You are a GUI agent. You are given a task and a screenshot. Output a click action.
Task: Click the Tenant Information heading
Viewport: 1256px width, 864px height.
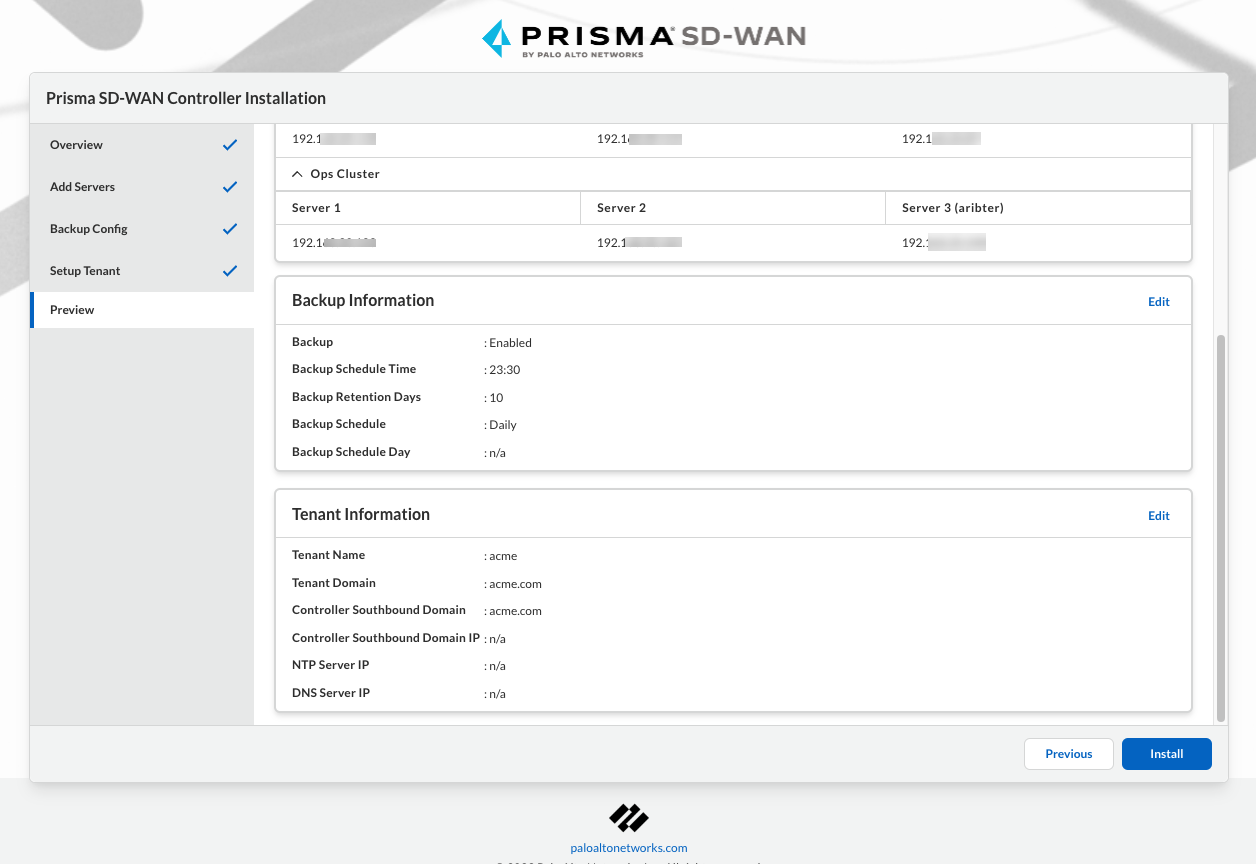coord(361,514)
